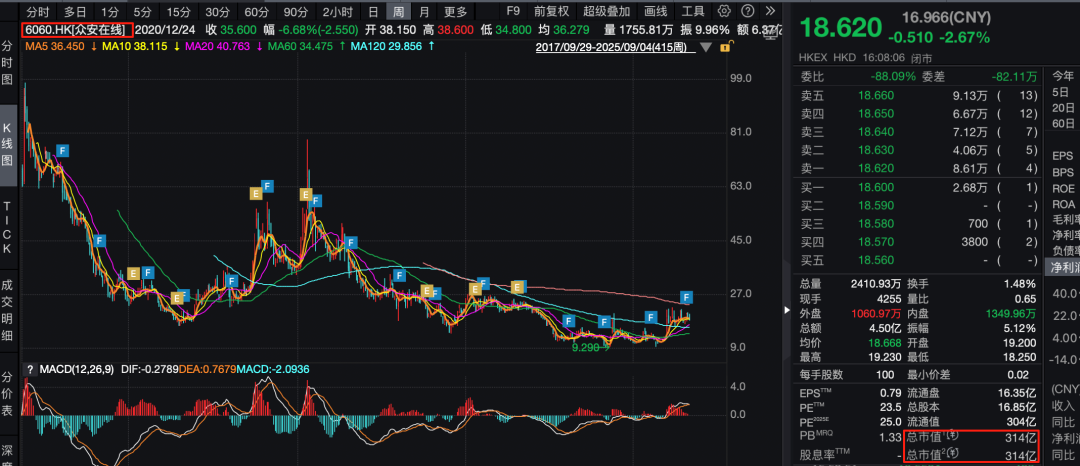Click the ROE row in right panel

[x=1063, y=188]
